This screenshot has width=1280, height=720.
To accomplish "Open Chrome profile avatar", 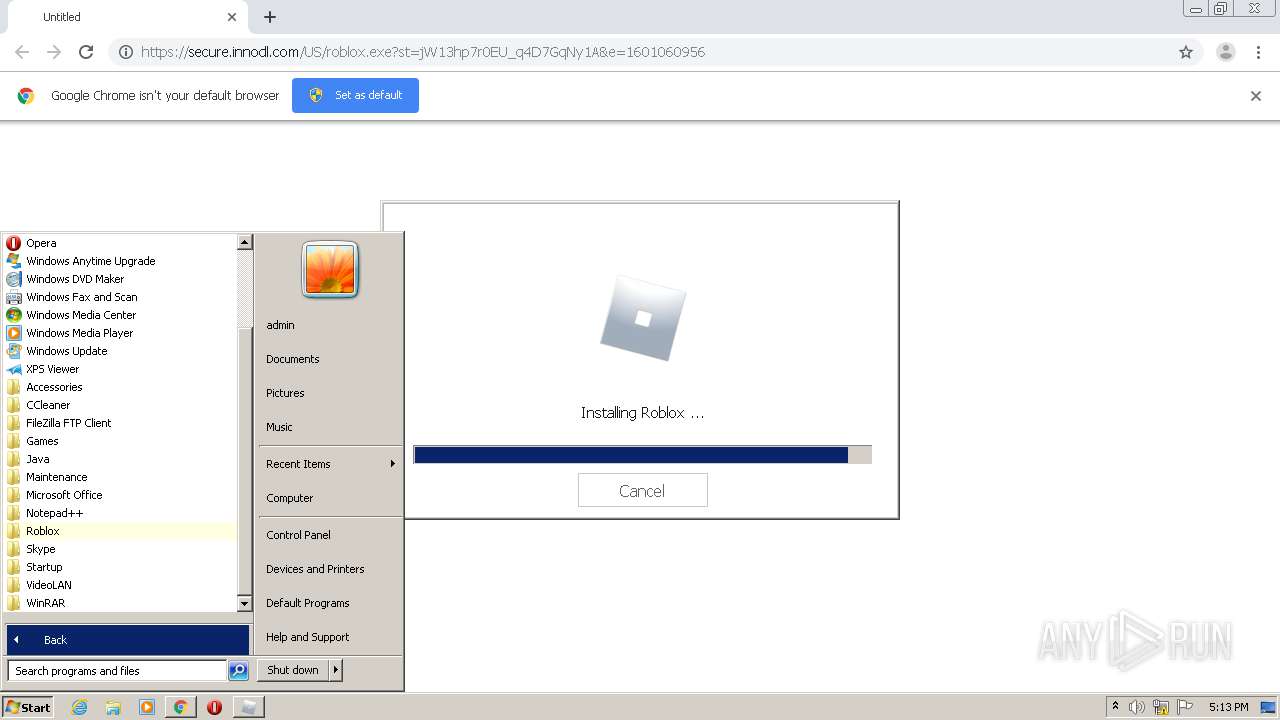I will 1226,52.
